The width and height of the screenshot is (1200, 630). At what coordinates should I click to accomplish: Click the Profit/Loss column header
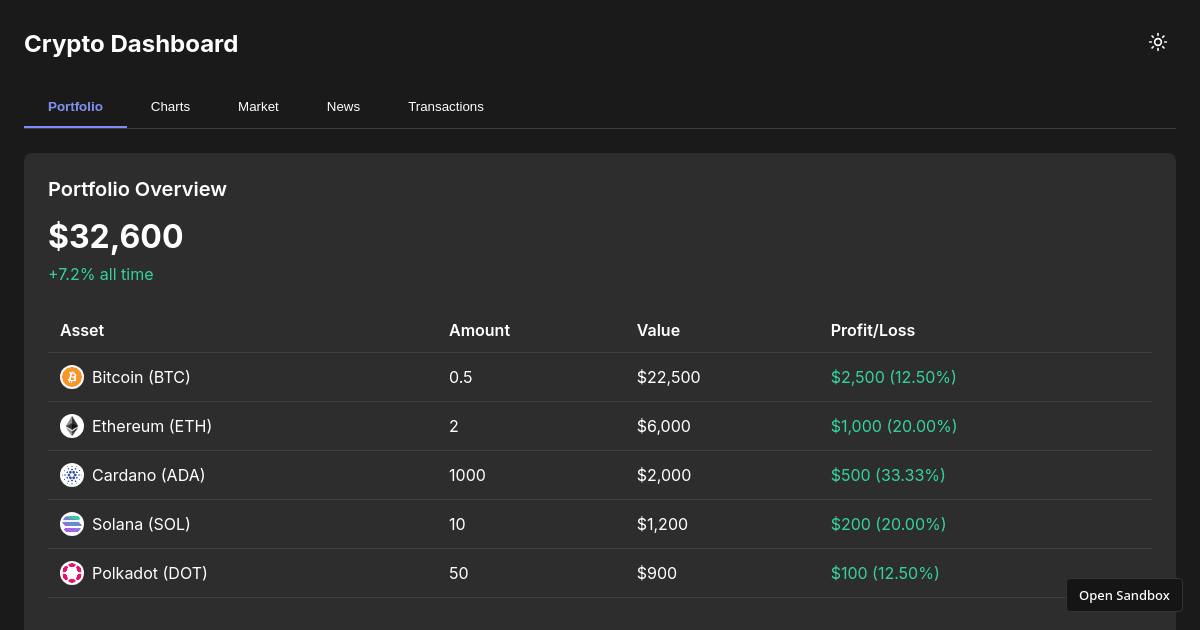[873, 330]
